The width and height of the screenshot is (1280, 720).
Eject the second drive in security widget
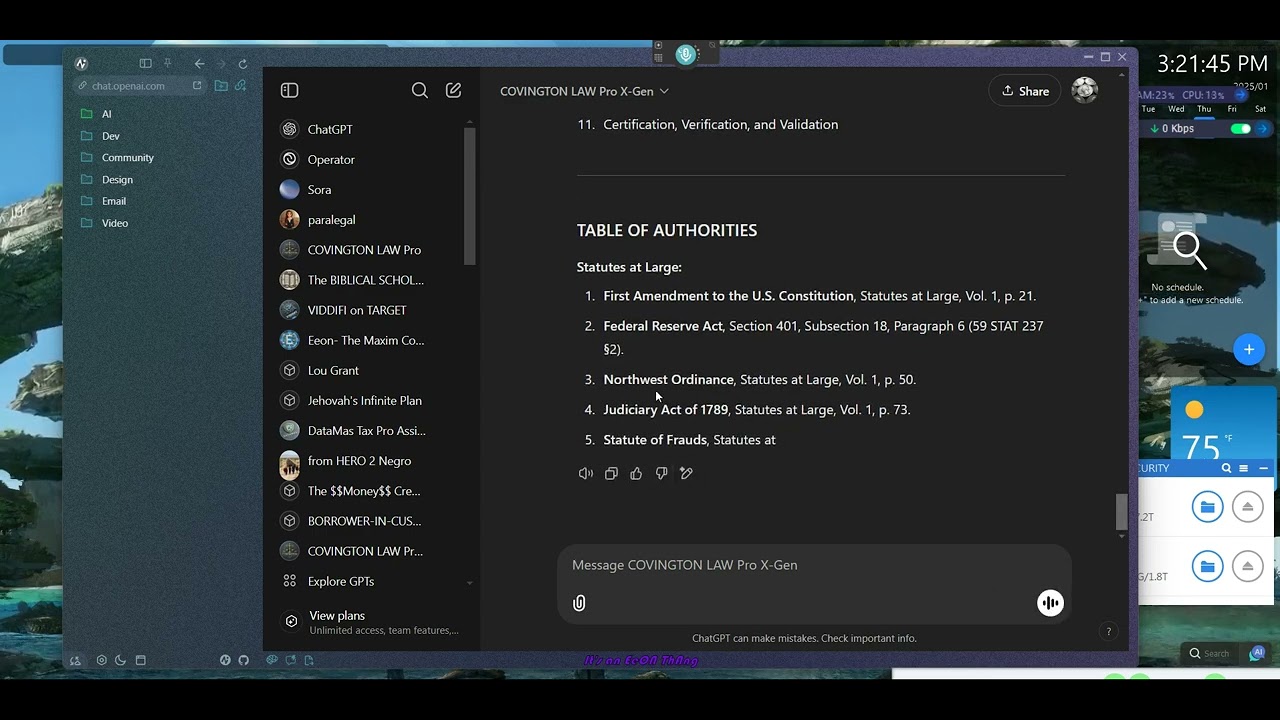(x=1248, y=567)
